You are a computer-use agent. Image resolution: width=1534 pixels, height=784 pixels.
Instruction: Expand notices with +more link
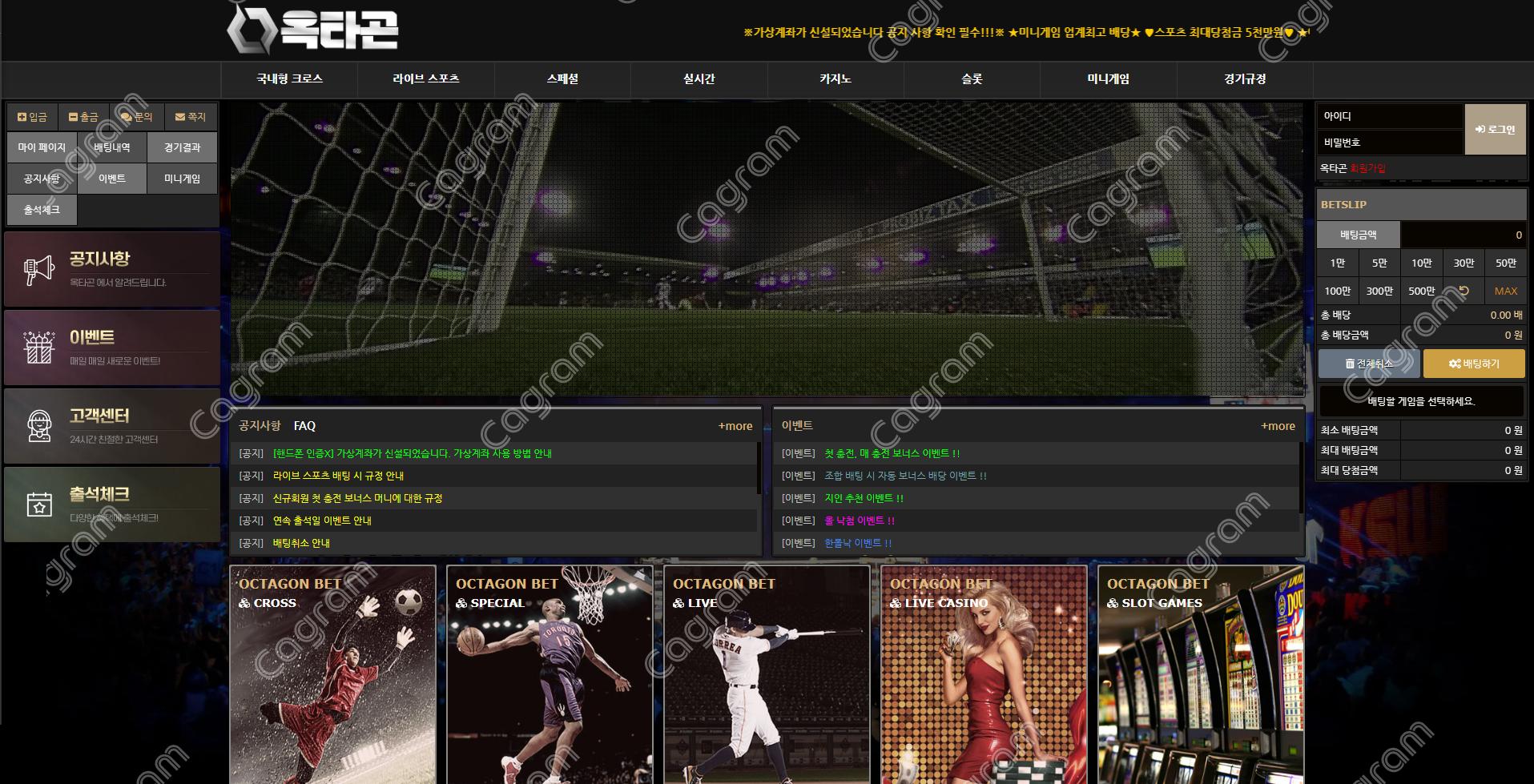tap(735, 426)
